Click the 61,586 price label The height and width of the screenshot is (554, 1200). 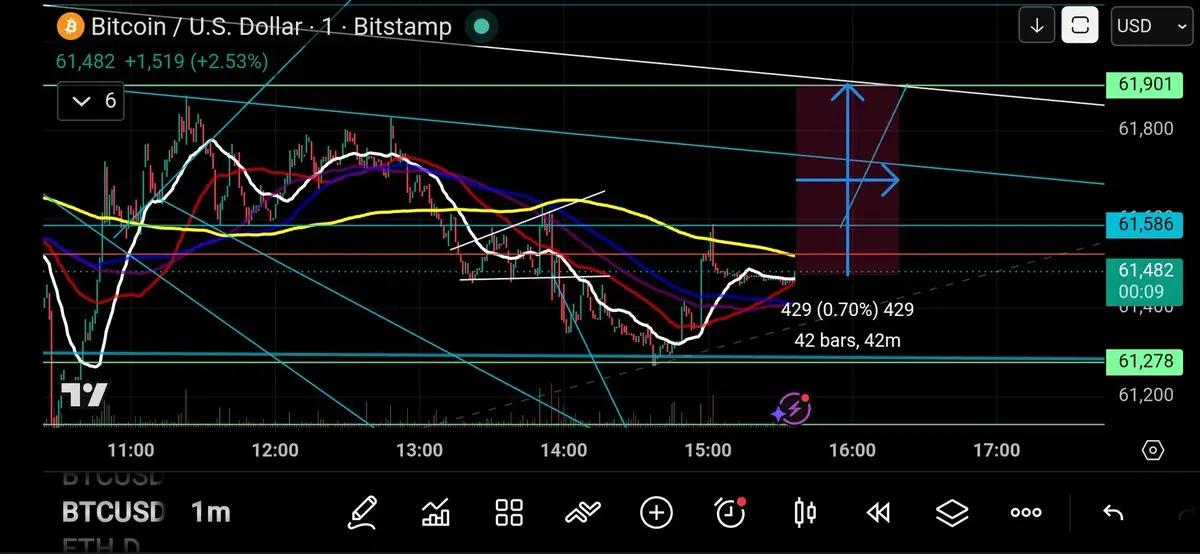(1146, 225)
